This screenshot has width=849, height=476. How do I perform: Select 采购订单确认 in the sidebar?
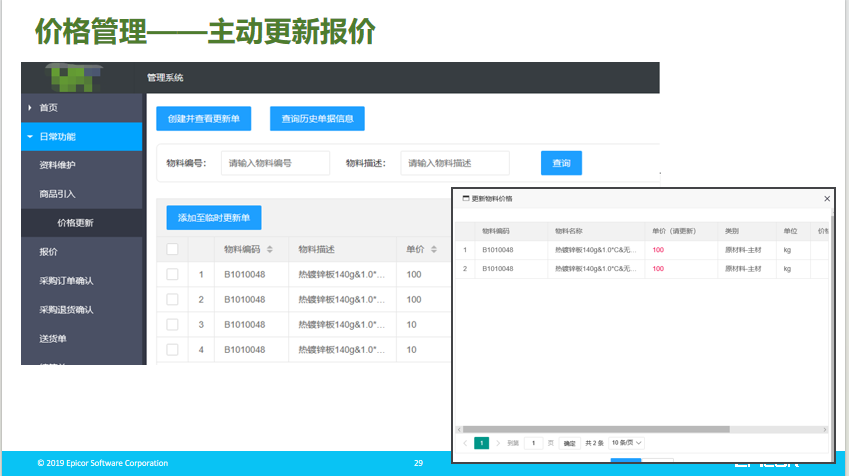coord(59,281)
